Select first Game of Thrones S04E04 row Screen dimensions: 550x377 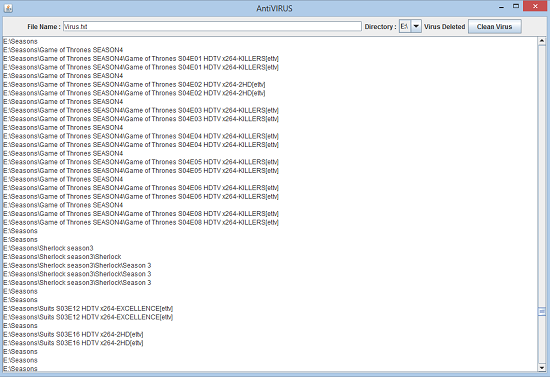(x=141, y=136)
